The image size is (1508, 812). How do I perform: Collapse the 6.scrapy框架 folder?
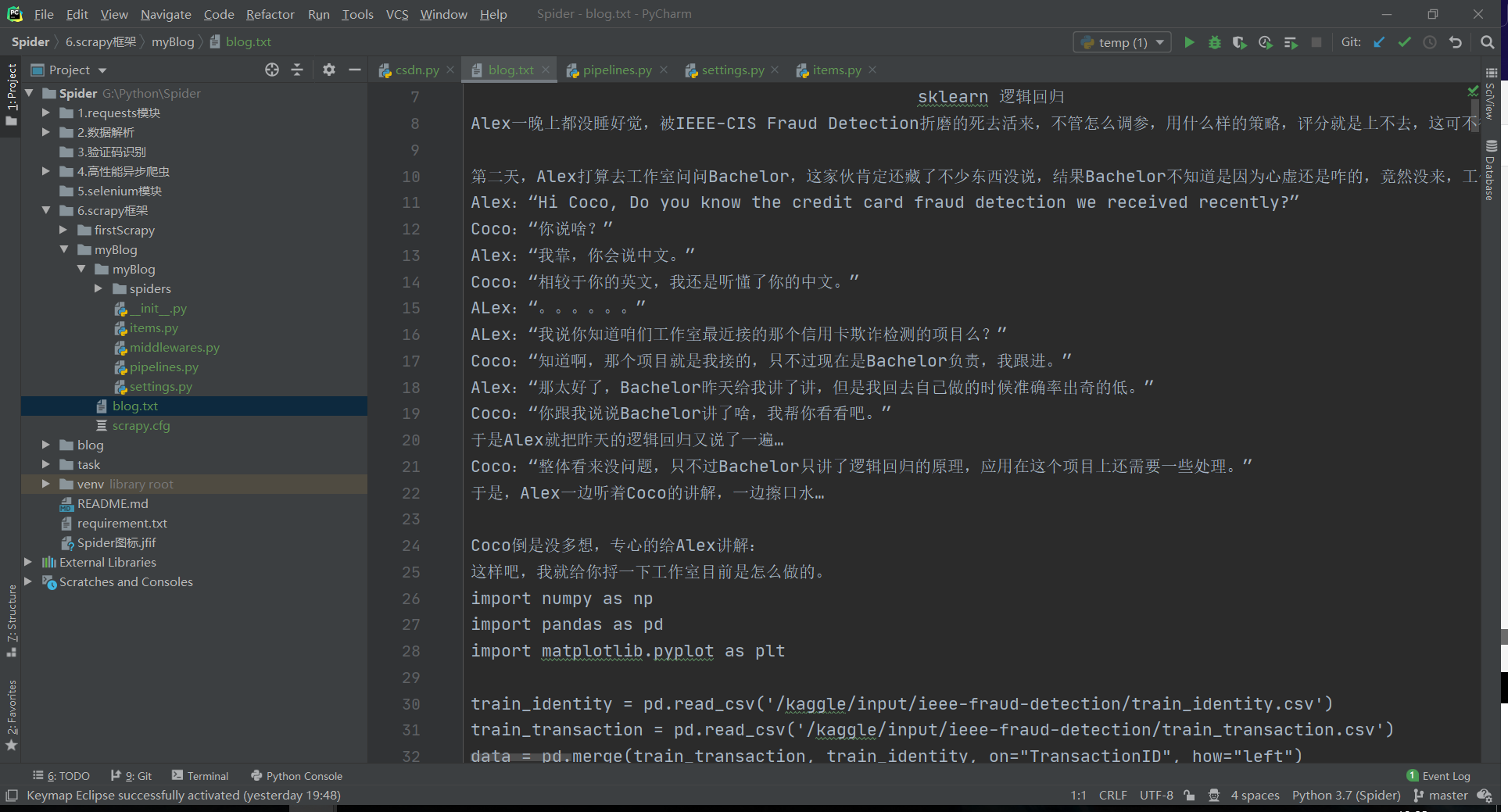click(46, 210)
